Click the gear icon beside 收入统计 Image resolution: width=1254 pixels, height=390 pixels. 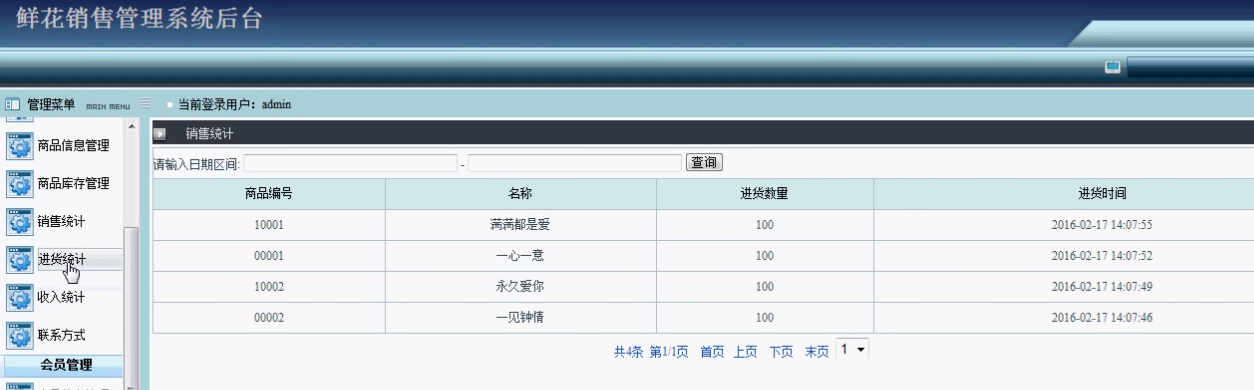point(20,298)
